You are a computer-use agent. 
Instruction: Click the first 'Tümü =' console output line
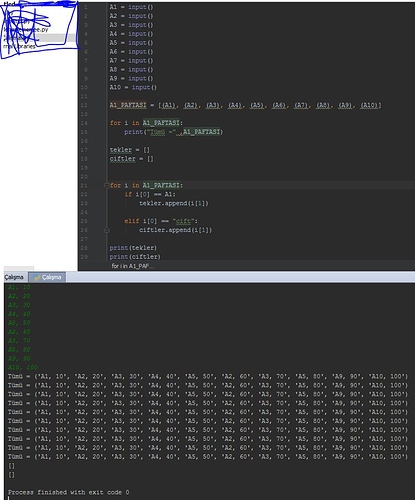(208, 376)
